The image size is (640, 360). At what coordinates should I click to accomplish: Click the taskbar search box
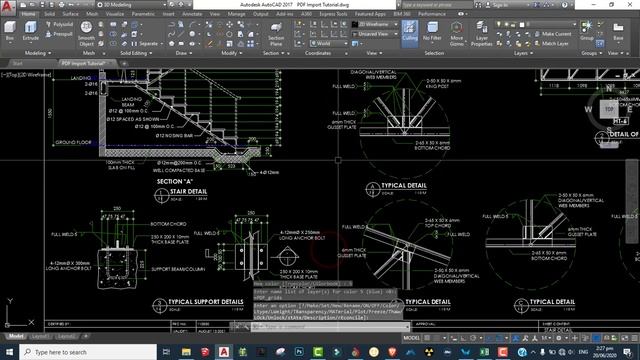tap(88, 352)
